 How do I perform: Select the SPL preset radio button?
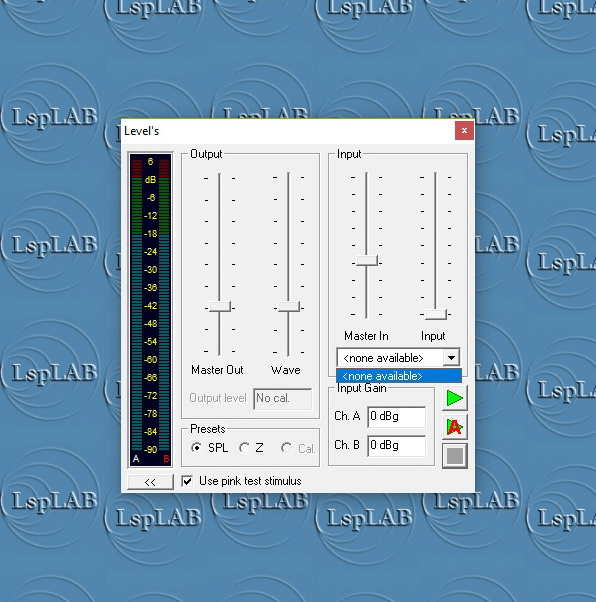pyautogui.click(x=197, y=448)
